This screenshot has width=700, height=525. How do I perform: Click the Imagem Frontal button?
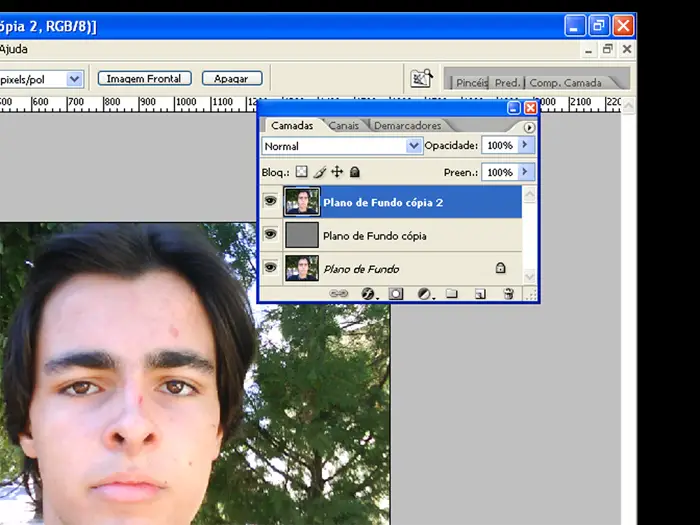(143, 78)
